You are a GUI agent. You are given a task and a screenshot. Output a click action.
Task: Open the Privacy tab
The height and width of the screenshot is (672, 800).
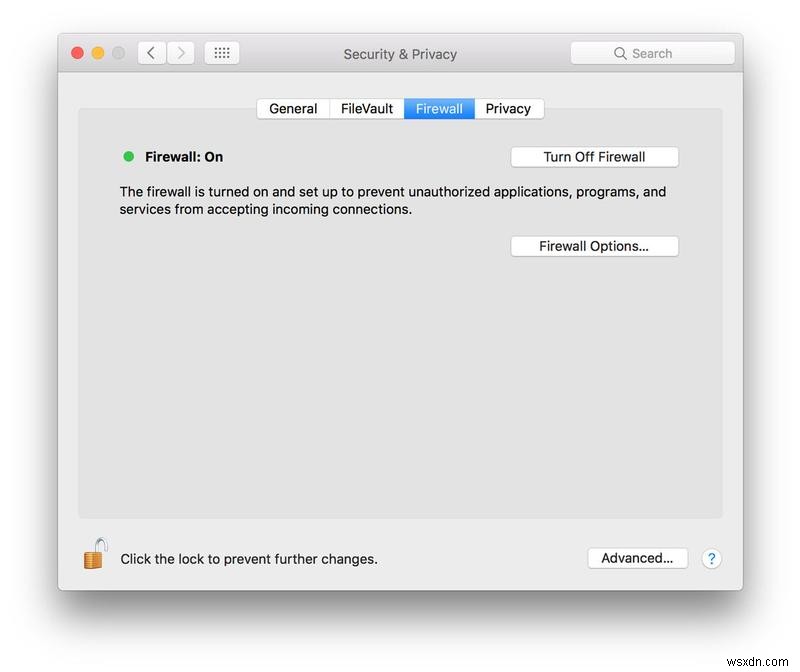(x=508, y=109)
